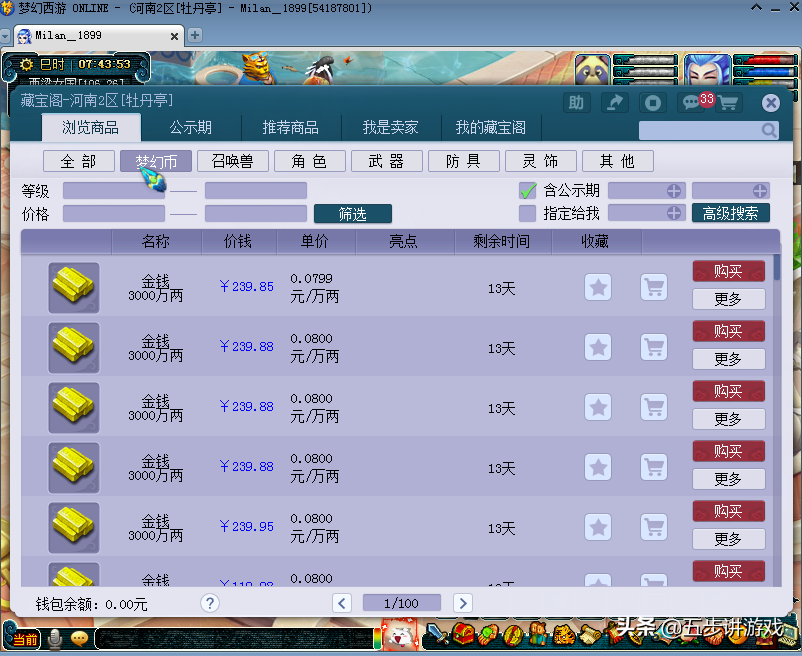Select the 角色 category
Screen dimensions: 802x656
coord(310,161)
